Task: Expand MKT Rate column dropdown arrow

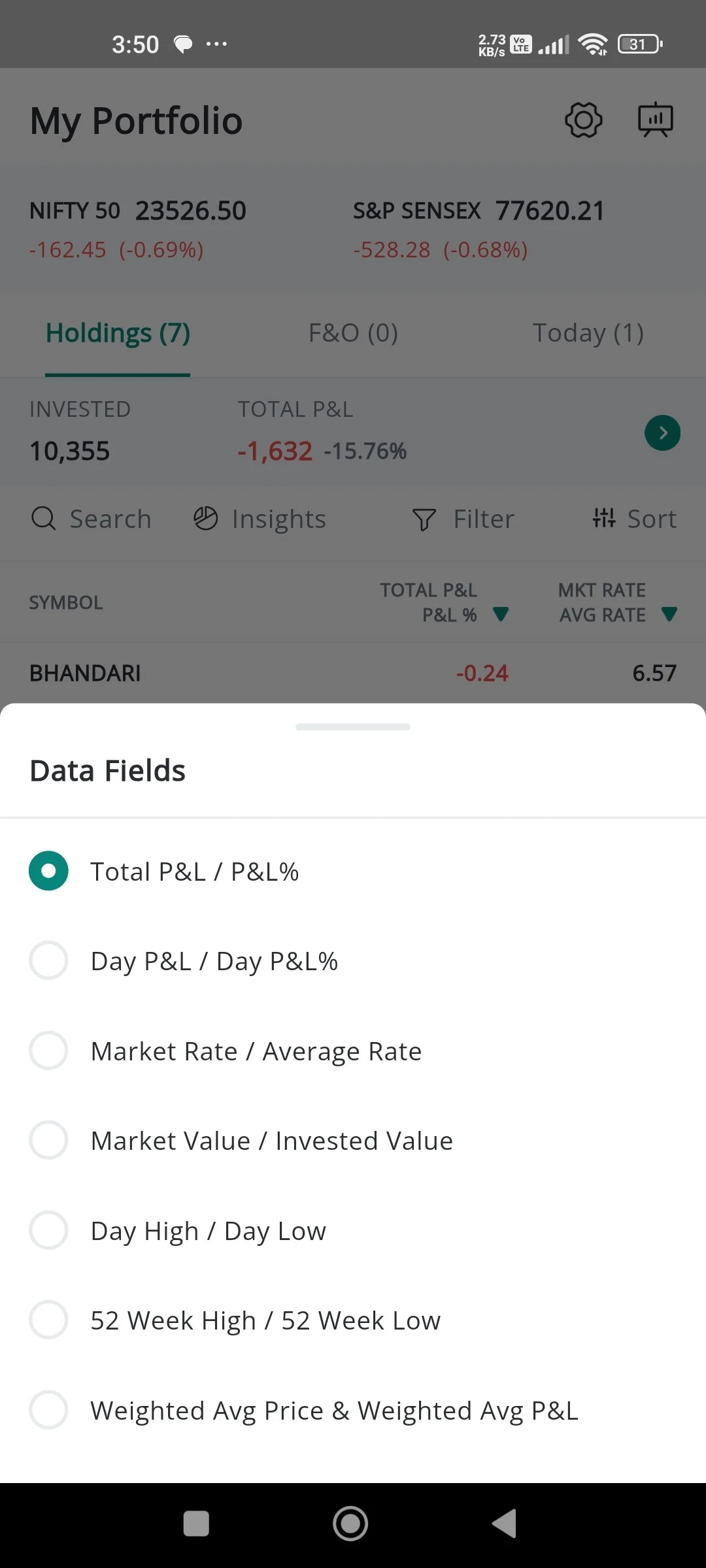Action: coord(669,614)
